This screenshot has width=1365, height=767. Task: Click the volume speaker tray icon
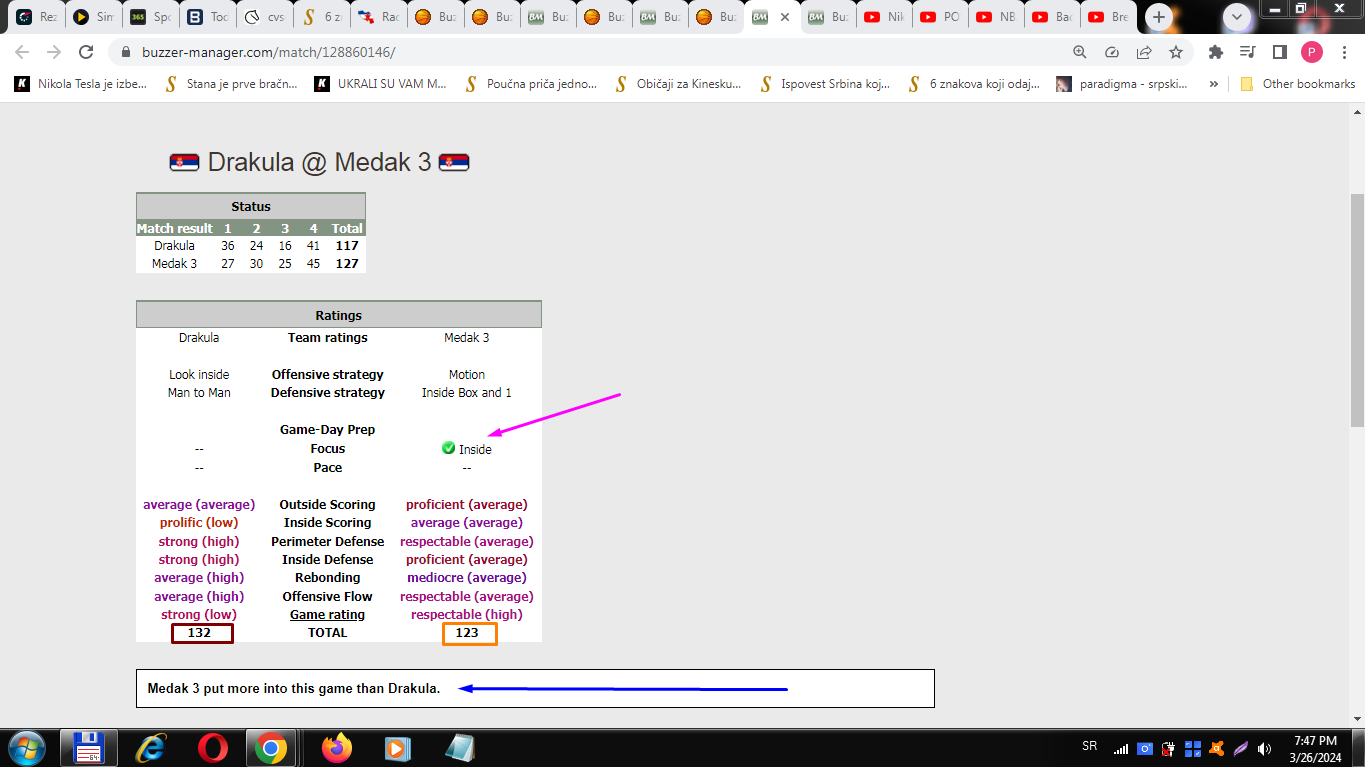pos(1265,748)
